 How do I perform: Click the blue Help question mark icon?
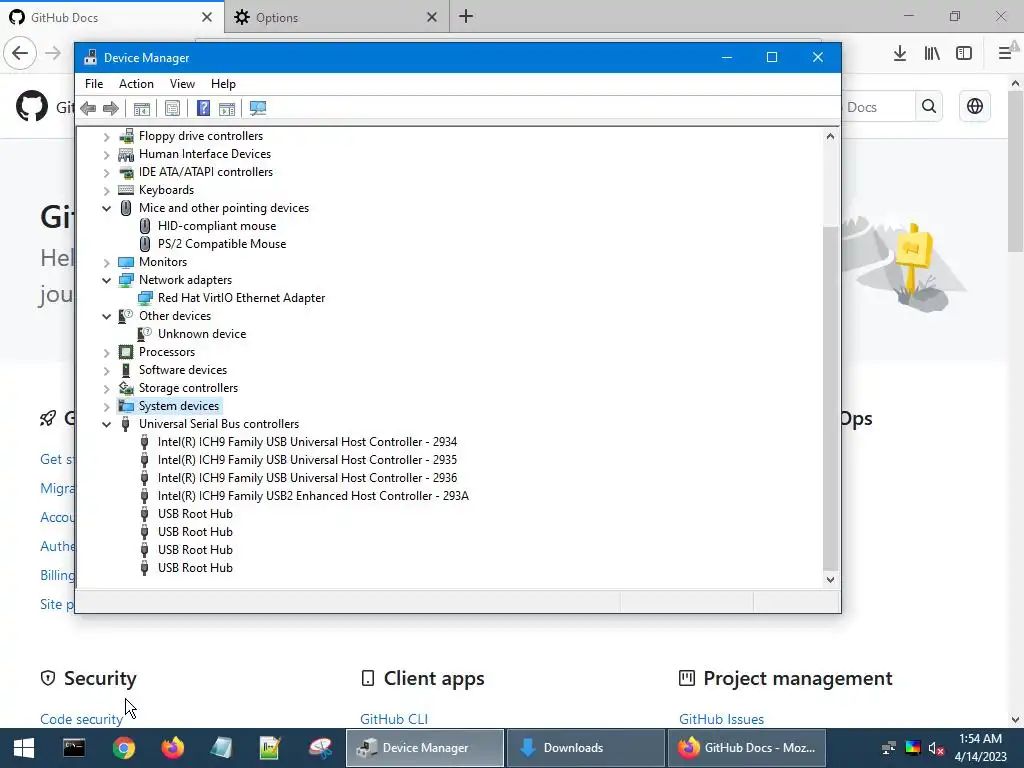(203, 108)
